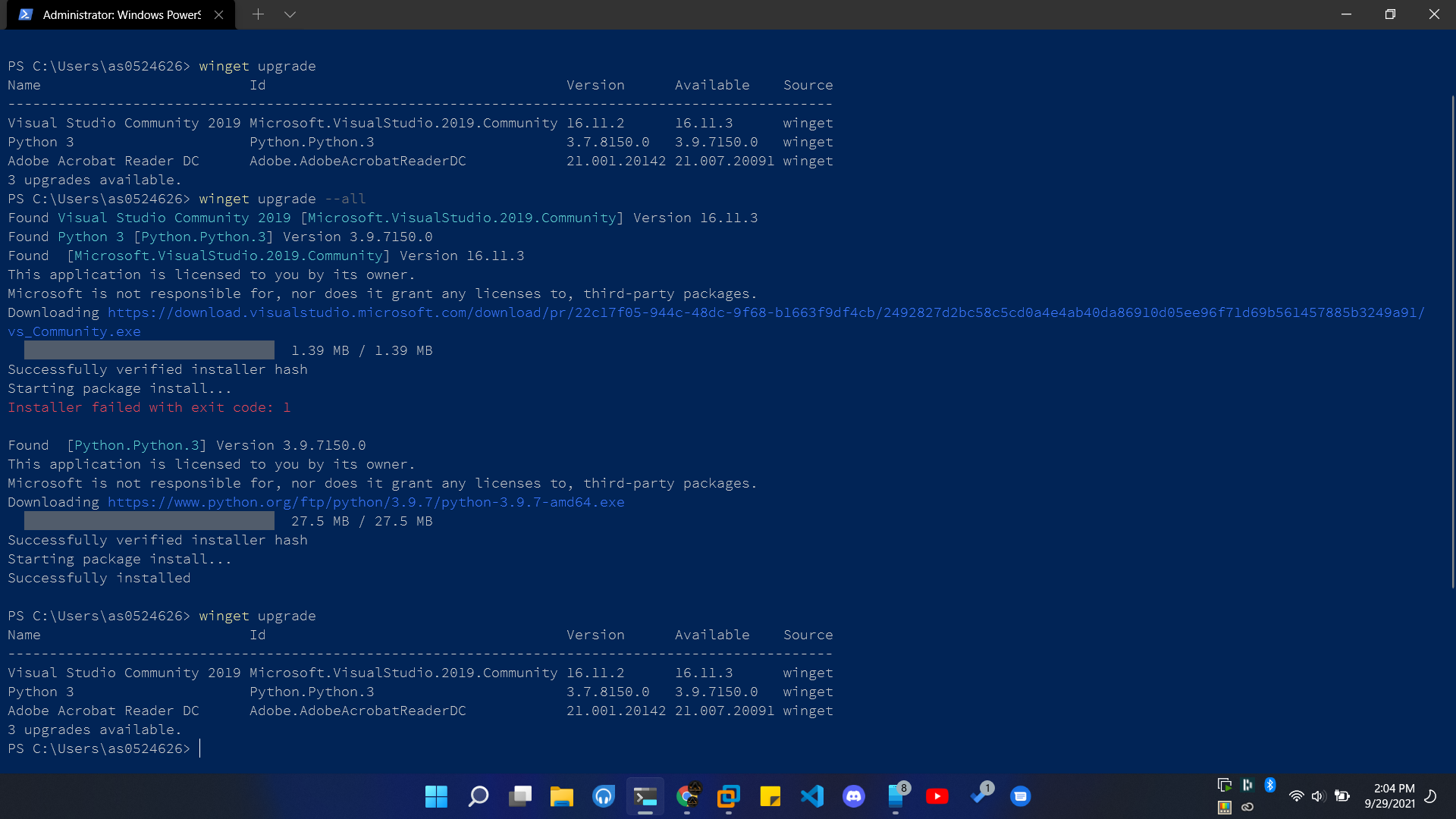Image resolution: width=1456 pixels, height=819 pixels.
Task: Open the headphone app icon on taskbar
Action: (604, 796)
